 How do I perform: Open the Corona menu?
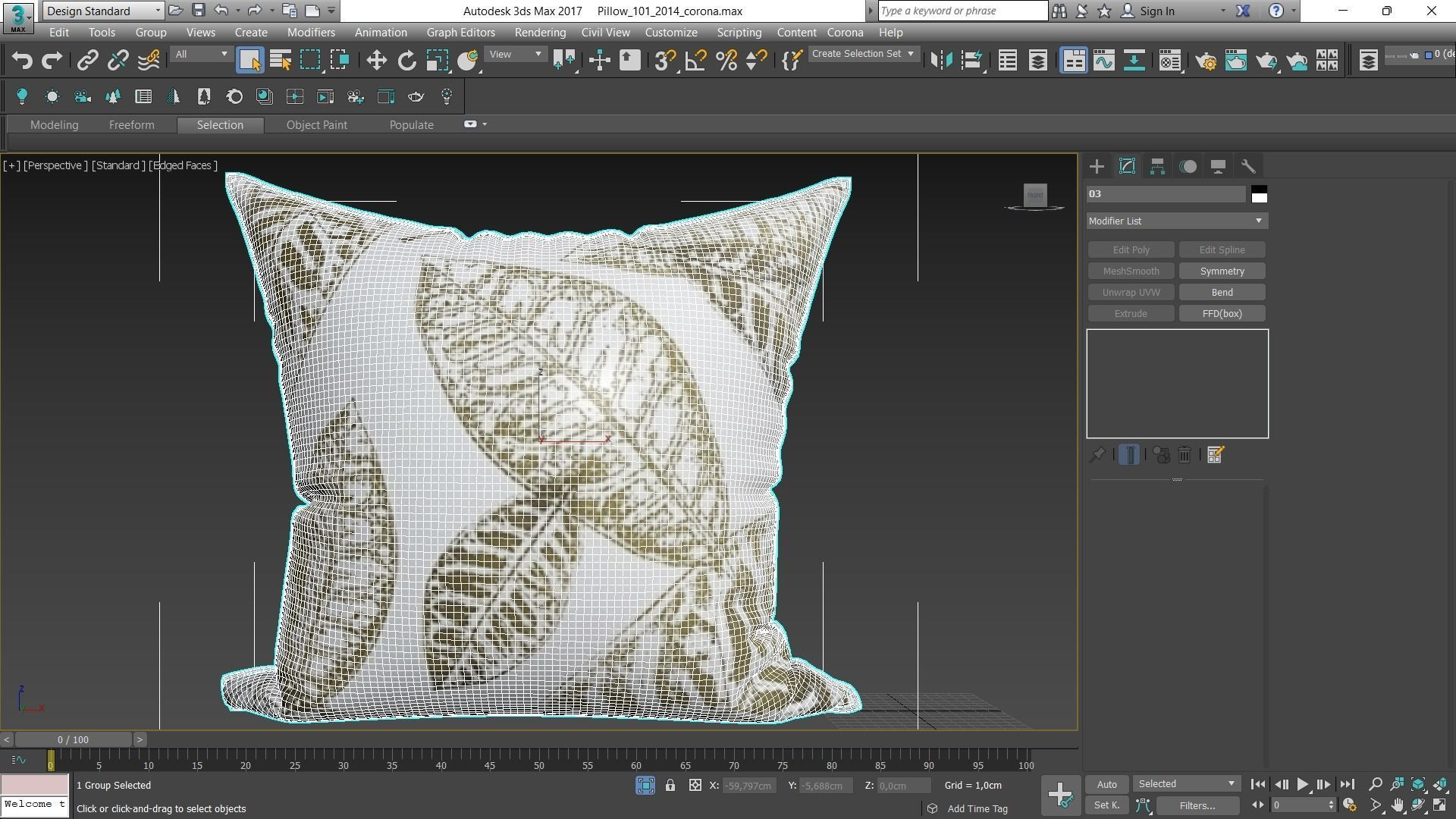[845, 33]
